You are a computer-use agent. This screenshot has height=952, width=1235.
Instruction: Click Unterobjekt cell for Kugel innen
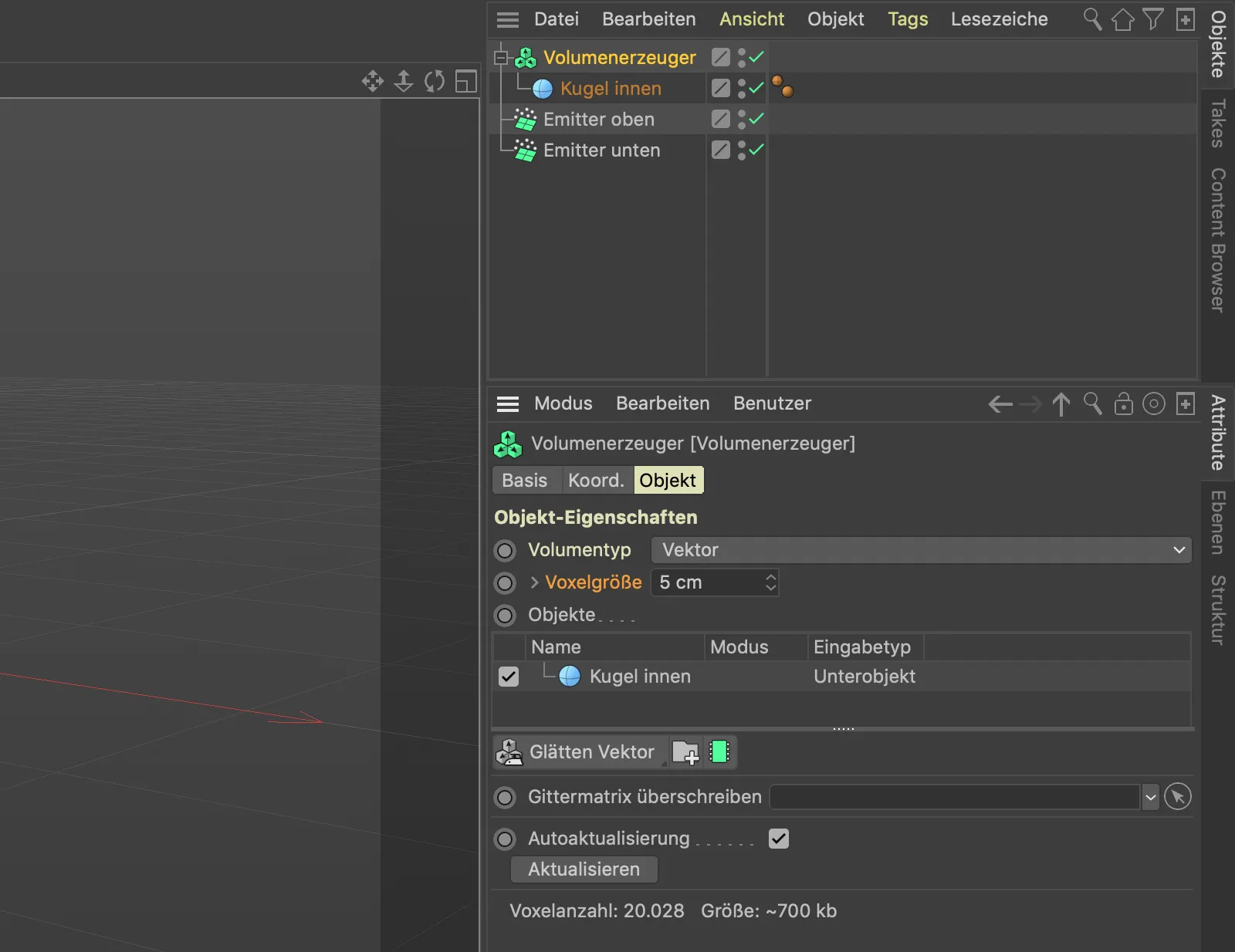(864, 677)
